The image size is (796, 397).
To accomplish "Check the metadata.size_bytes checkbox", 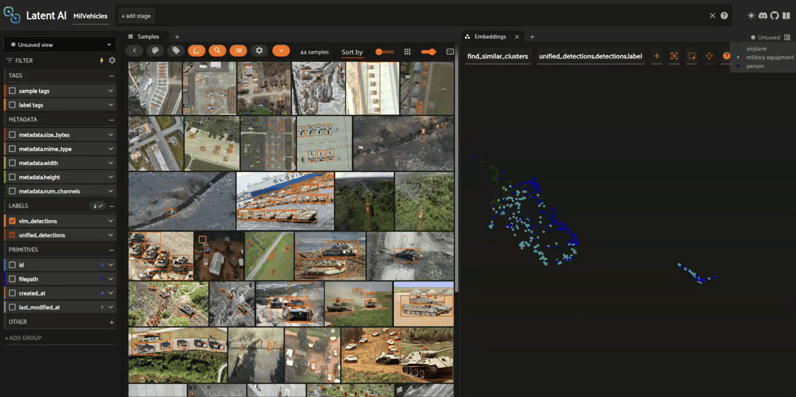I will coord(13,135).
